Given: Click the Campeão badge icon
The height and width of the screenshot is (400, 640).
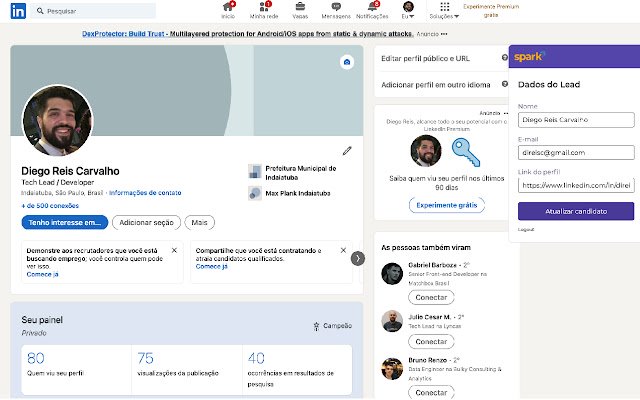Looking at the screenshot, I should (316, 326).
